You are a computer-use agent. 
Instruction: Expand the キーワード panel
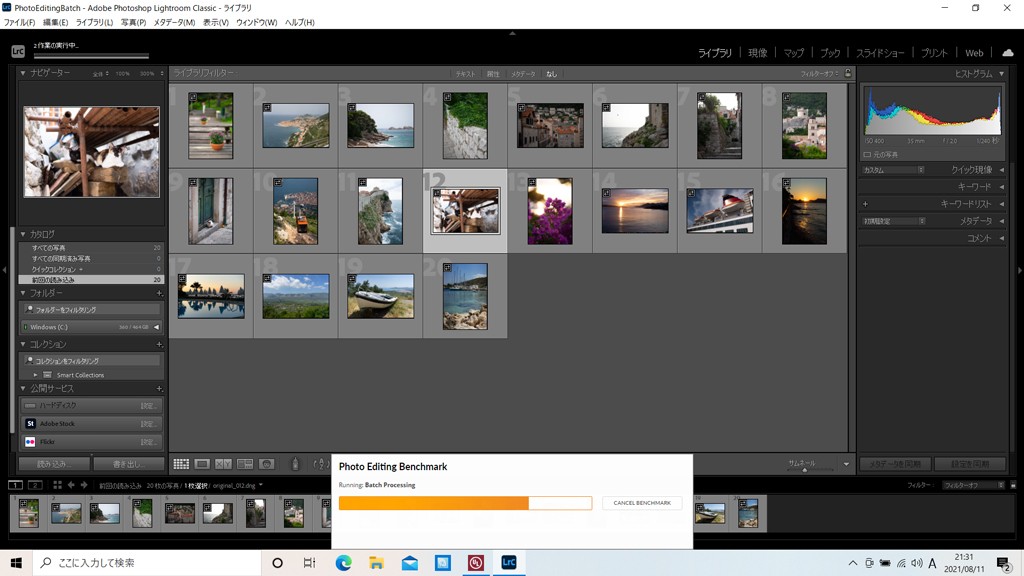(x=1002, y=187)
